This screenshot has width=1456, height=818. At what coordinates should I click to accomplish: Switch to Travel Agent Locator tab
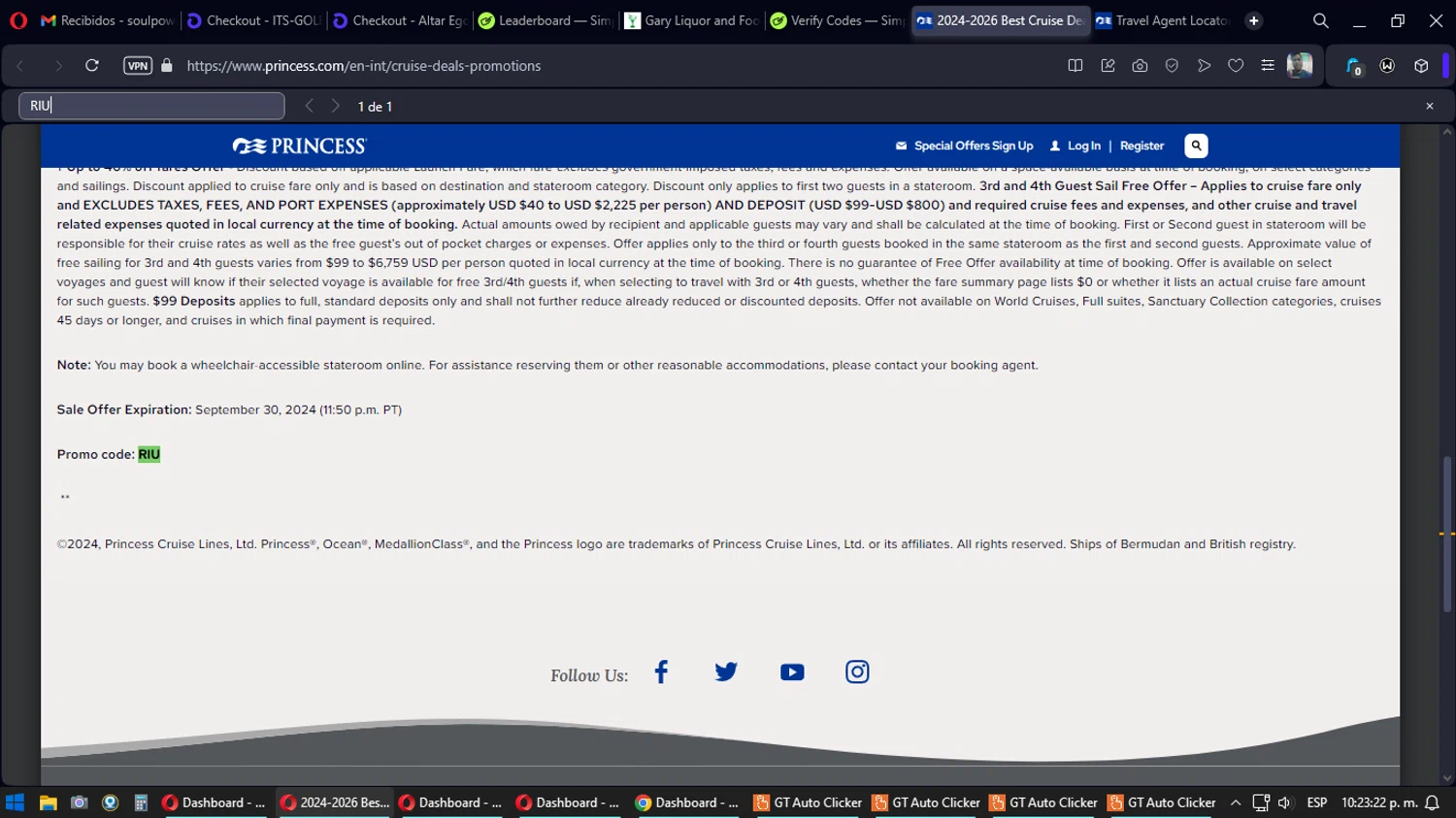(x=1163, y=20)
